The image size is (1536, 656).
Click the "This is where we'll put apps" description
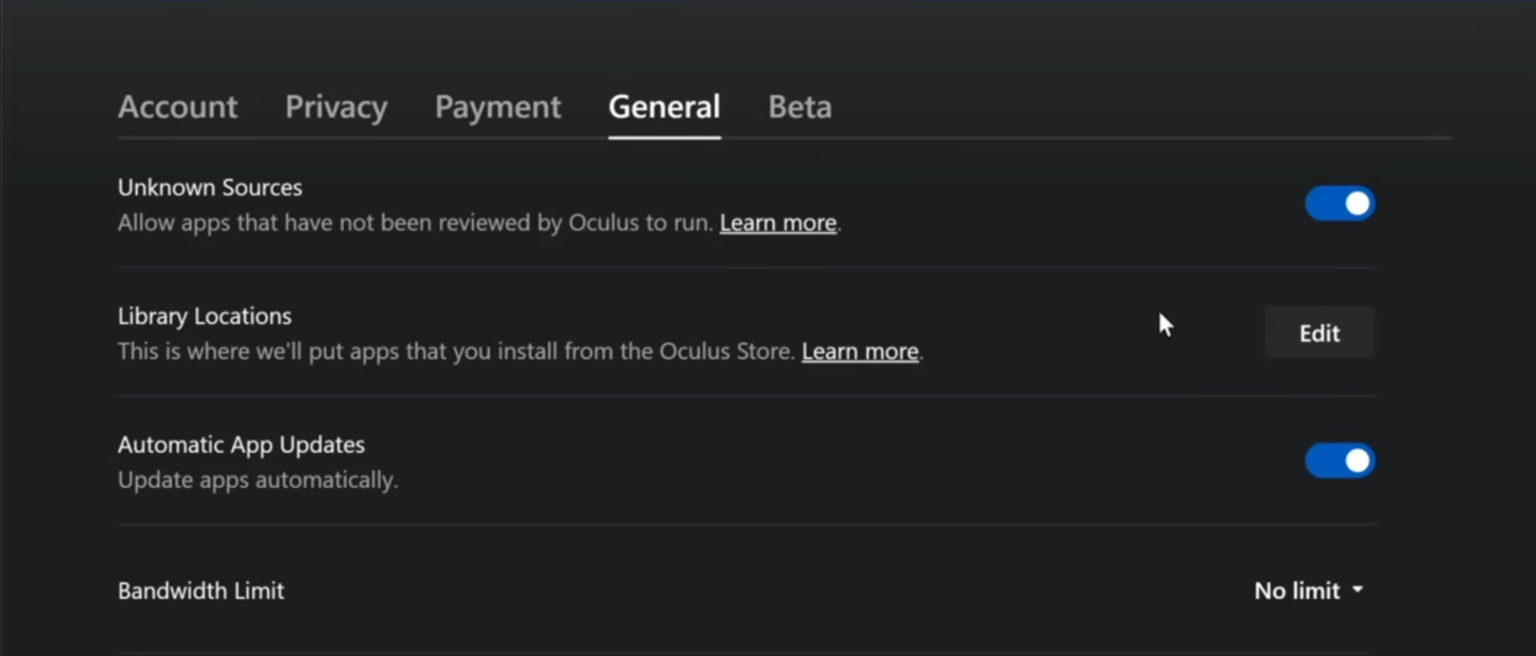[456, 352]
